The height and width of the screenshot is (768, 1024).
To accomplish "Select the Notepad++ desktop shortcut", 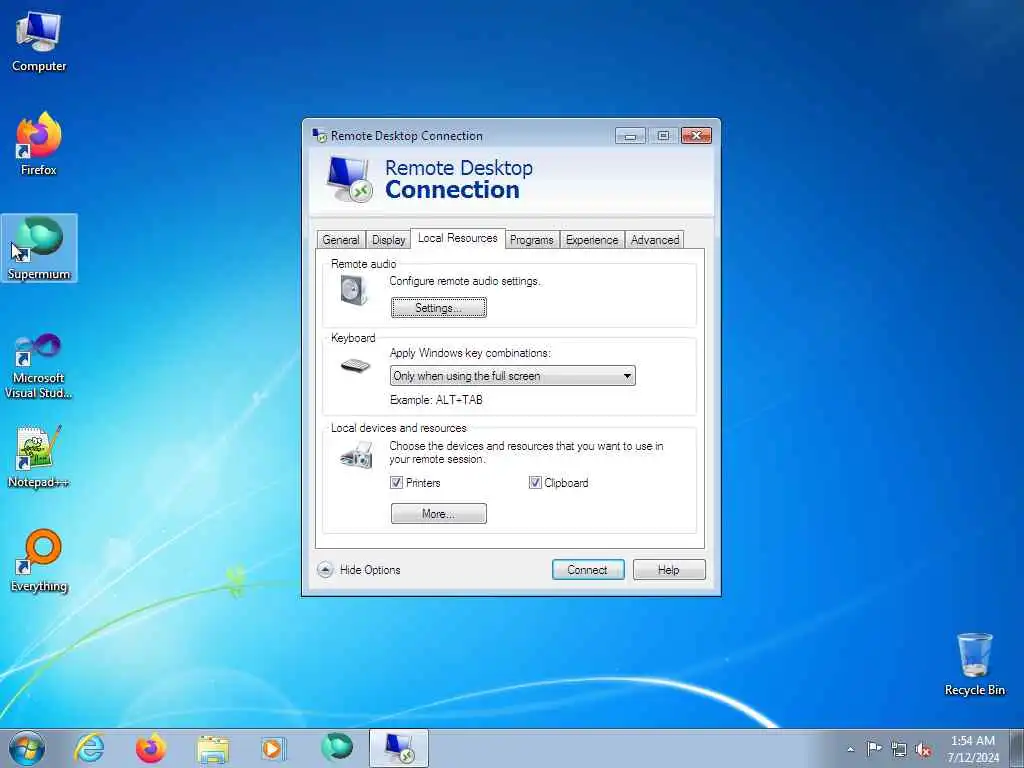I will (x=39, y=457).
